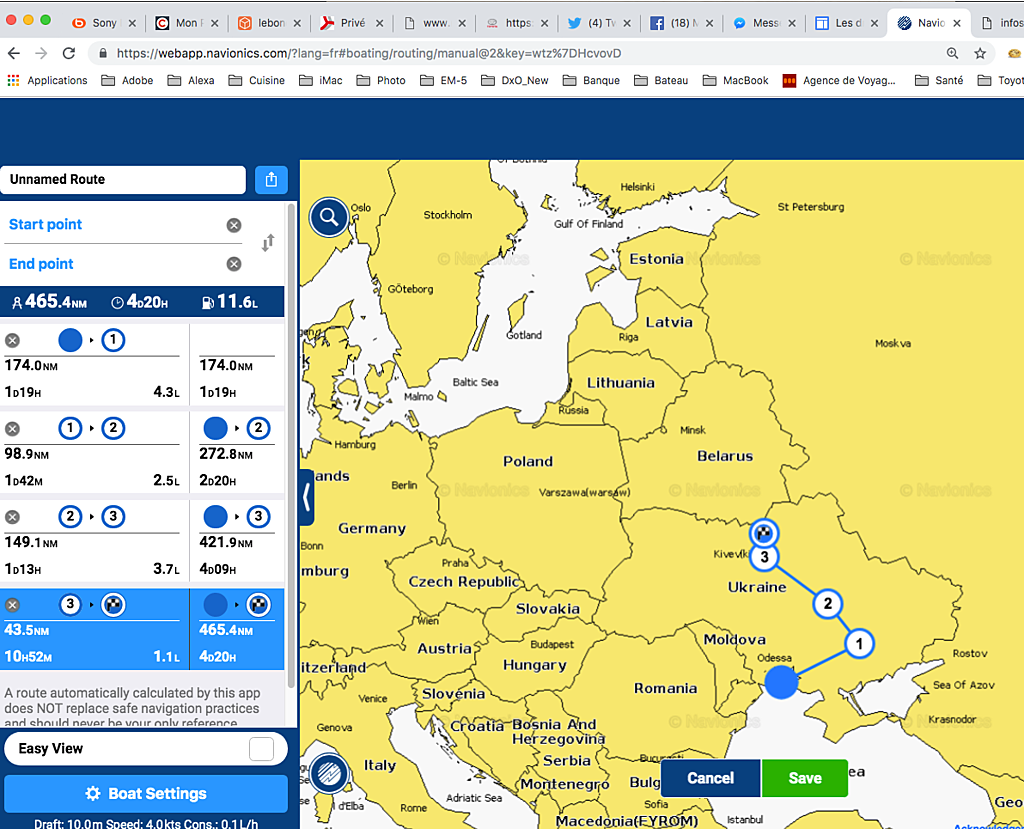
Task: Delete the leg from start to waypoint 1
Action: coord(12,340)
